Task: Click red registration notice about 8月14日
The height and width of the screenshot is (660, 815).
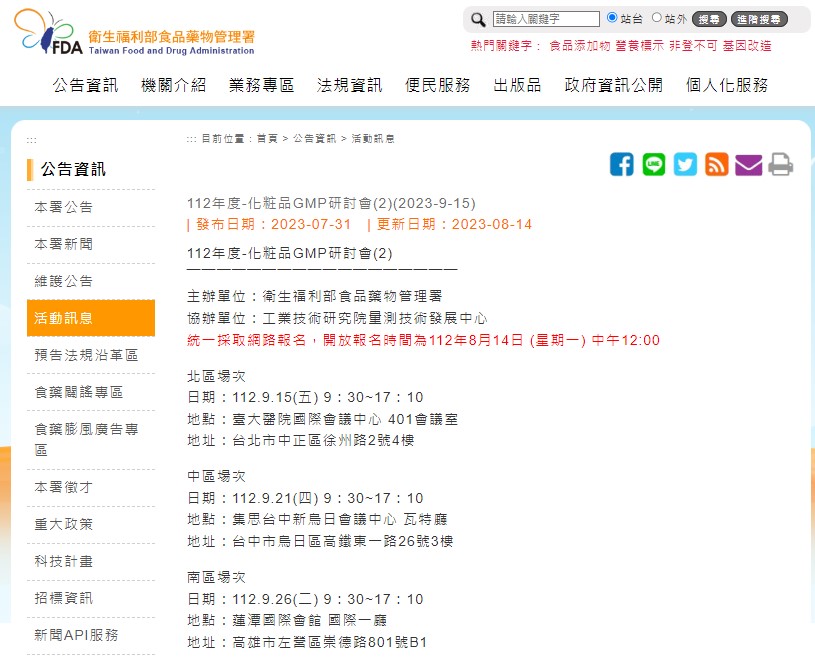Action: click(423, 340)
